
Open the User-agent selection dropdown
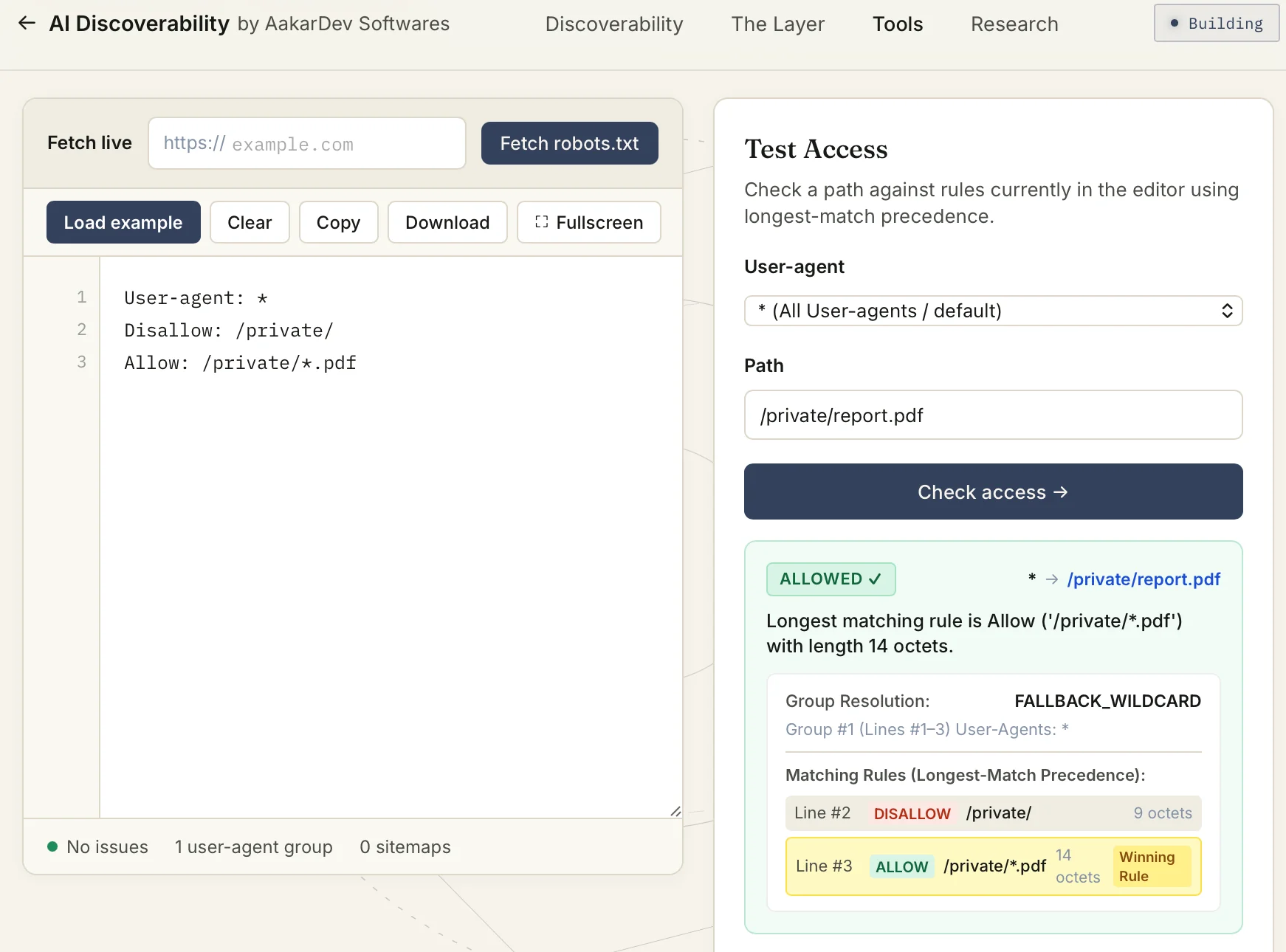click(x=993, y=311)
